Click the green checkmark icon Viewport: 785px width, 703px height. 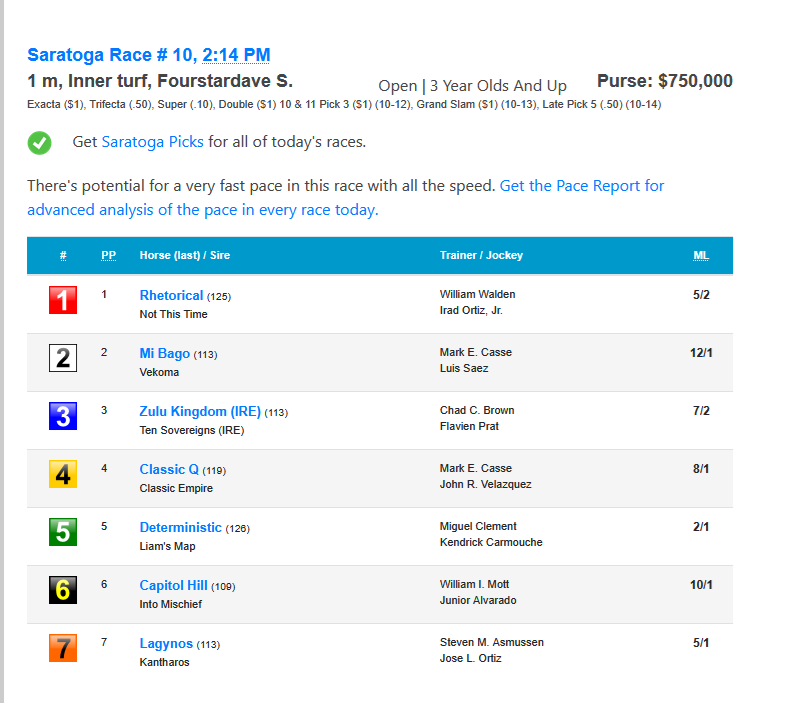click(40, 143)
